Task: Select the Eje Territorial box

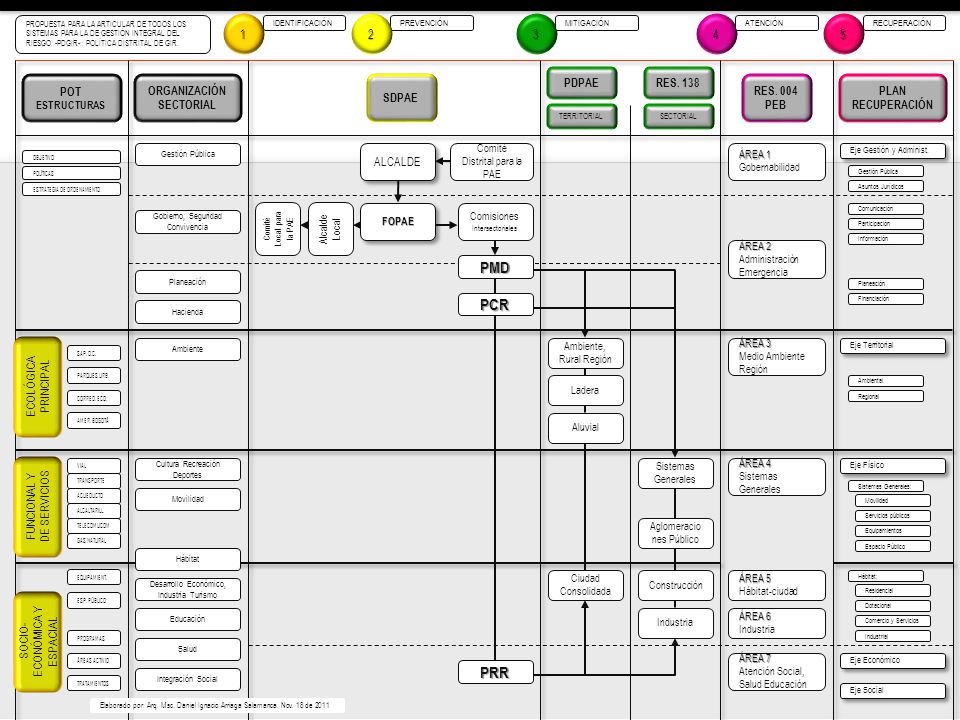Action: [893, 346]
